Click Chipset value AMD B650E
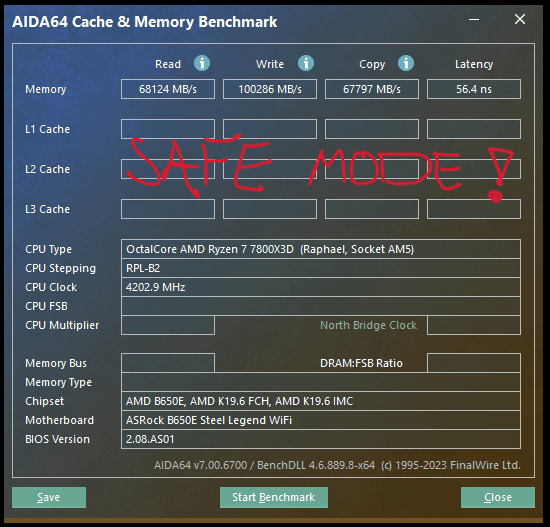Screen dimensions: 550x527 pos(321,401)
